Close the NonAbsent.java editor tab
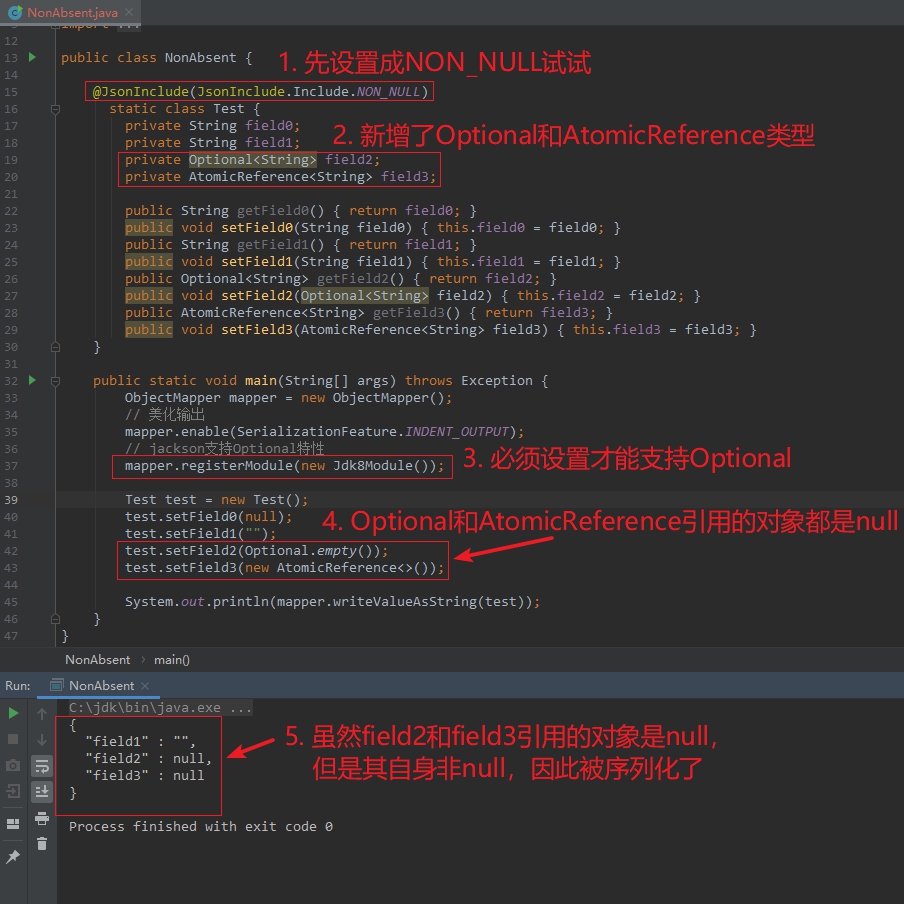 coord(129,12)
